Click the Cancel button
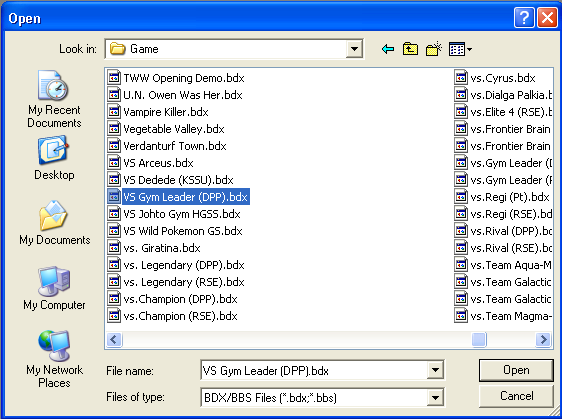562x419 pixels. coord(516,396)
